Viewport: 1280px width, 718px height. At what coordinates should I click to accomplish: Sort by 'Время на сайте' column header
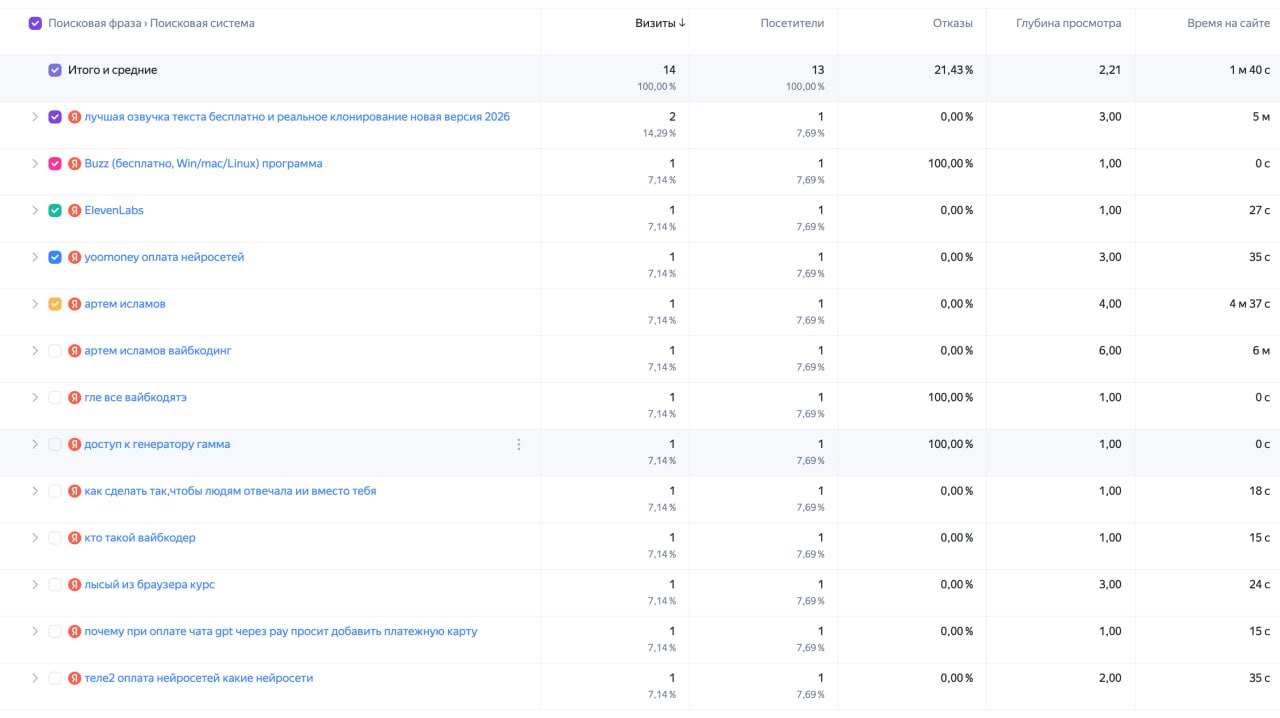tap(1229, 23)
